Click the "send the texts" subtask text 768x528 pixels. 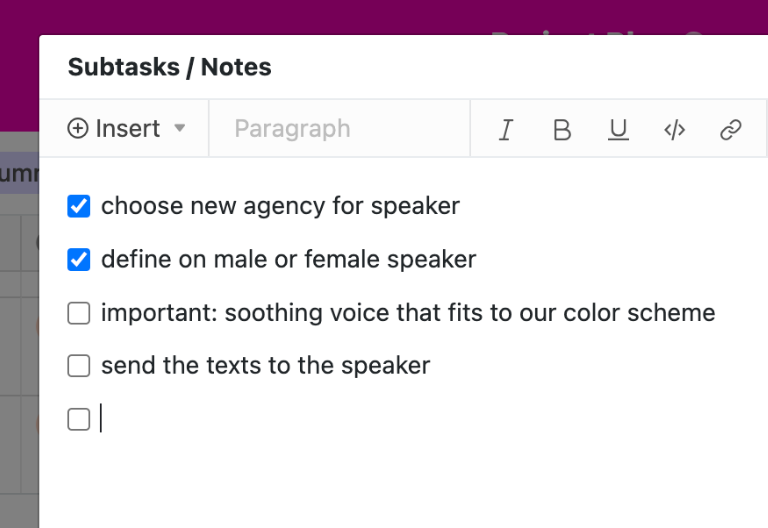tap(265, 366)
